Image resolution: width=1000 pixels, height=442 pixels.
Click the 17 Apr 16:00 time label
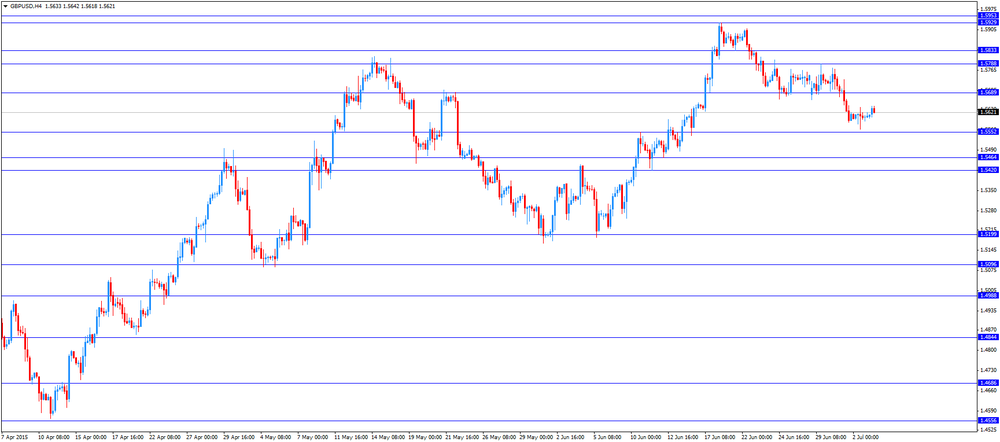click(128, 438)
